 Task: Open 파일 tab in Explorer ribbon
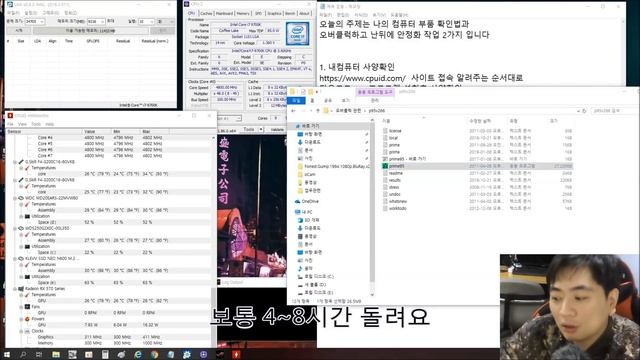(296, 100)
